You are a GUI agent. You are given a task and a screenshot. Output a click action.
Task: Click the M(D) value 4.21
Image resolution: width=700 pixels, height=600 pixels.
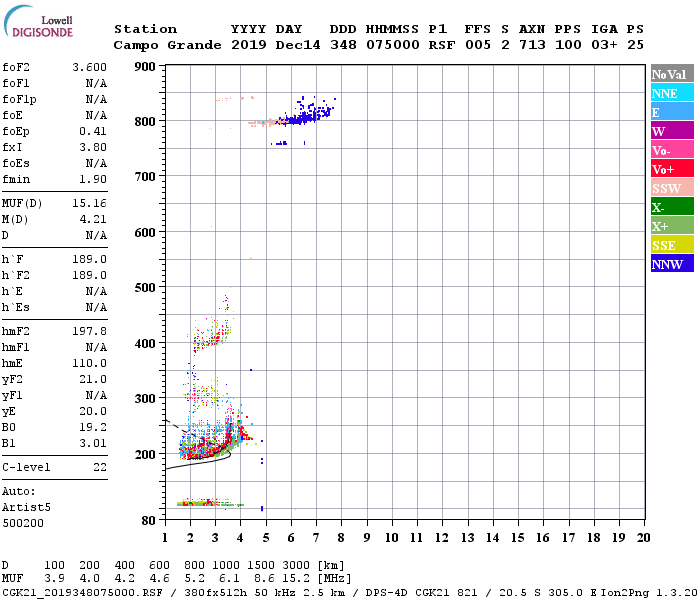(93, 219)
